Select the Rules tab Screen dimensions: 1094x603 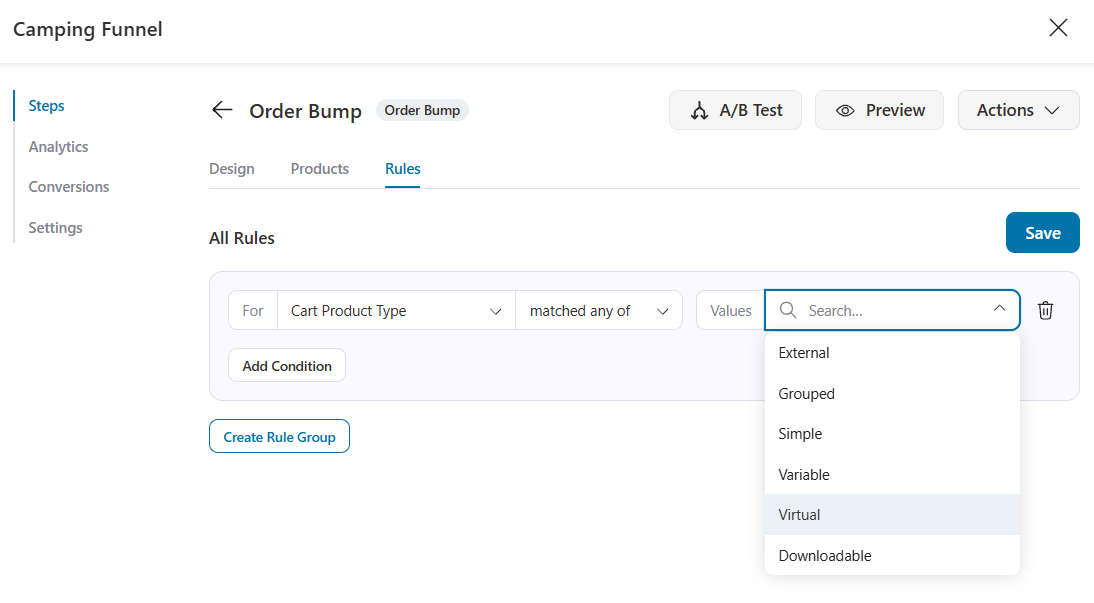coord(403,169)
